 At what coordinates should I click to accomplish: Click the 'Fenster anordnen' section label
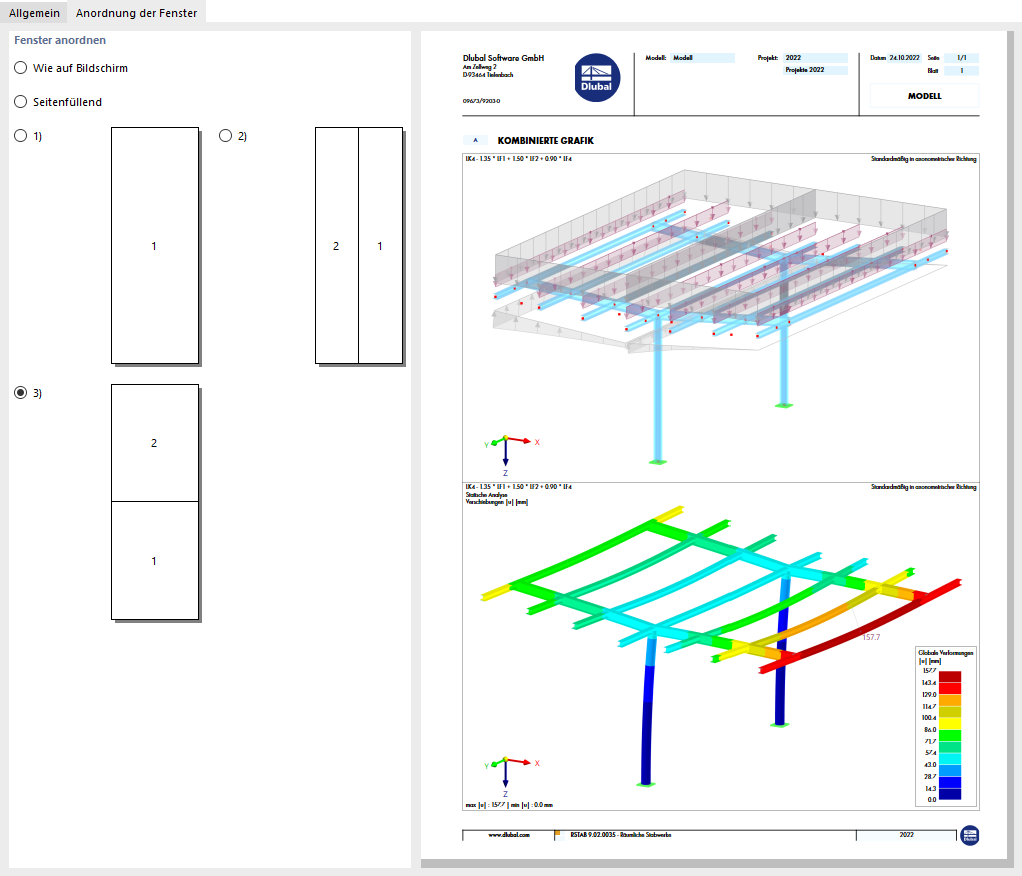pyautogui.click(x=60, y=40)
